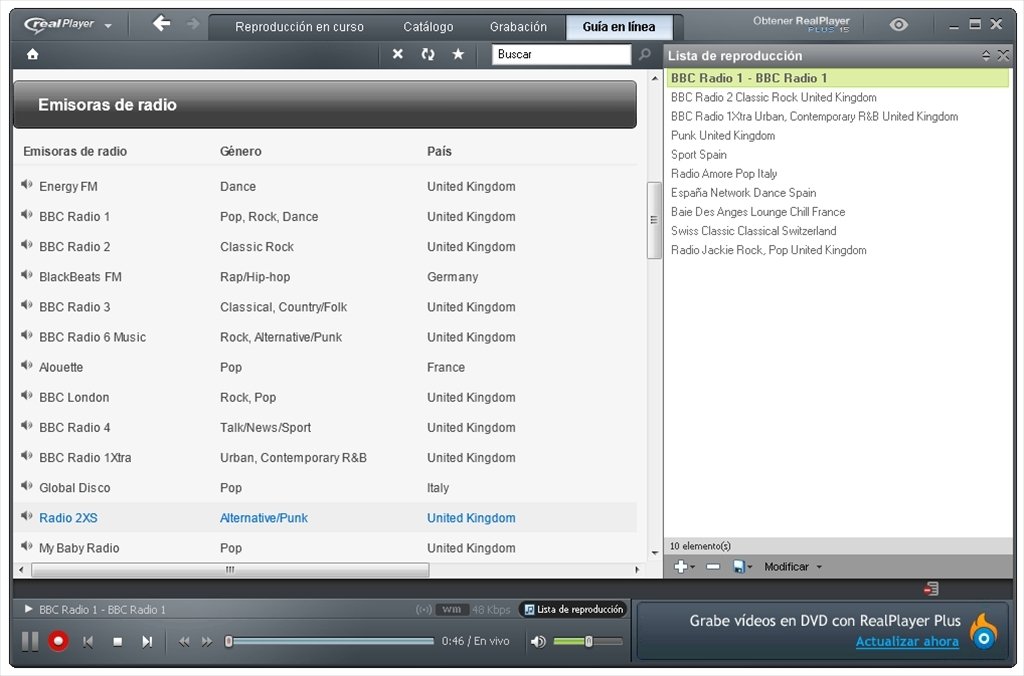Image resolution: width=1024 pixels, height=676 pixels.
Task: Click BBC Radio 4 station name
Action: tap(75, 427)
